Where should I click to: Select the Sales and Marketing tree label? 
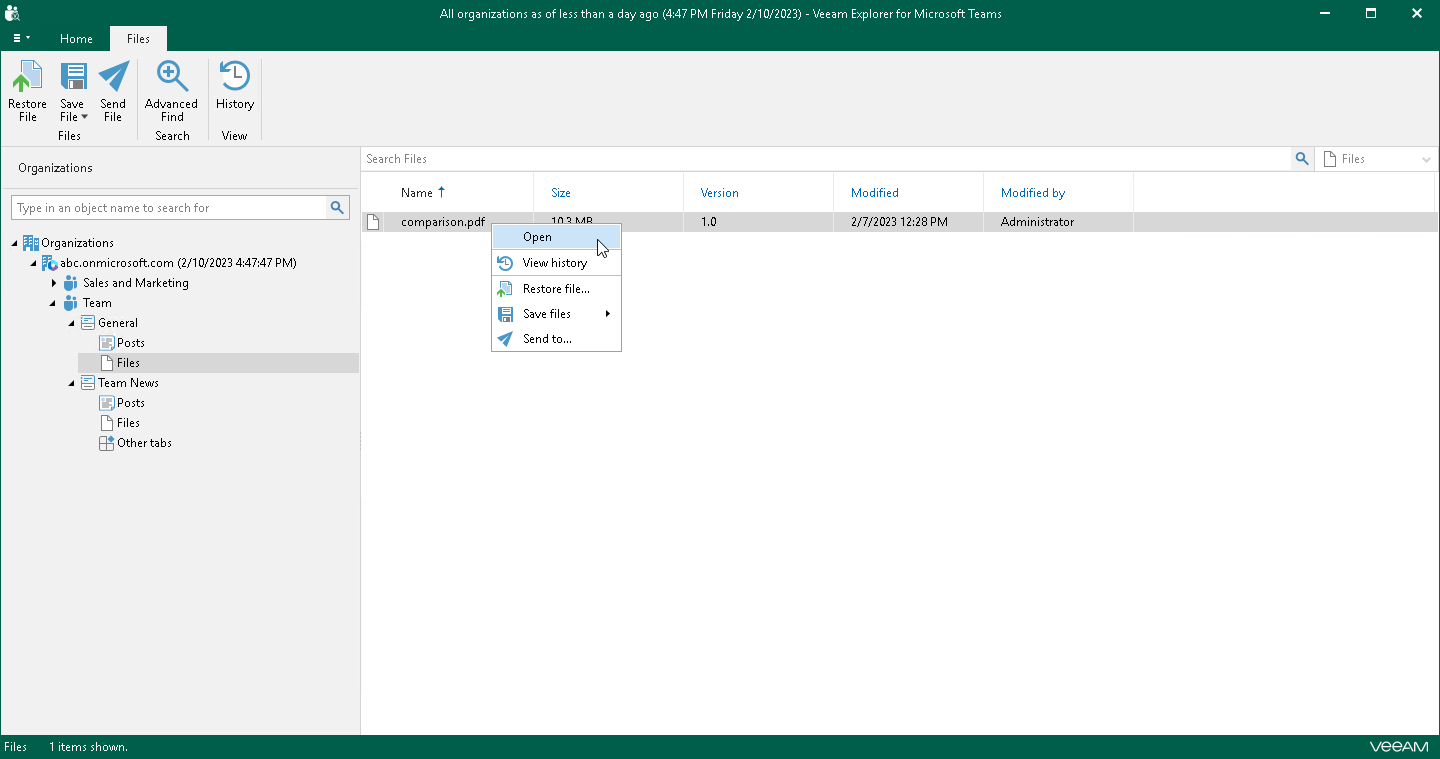[136, 283]
